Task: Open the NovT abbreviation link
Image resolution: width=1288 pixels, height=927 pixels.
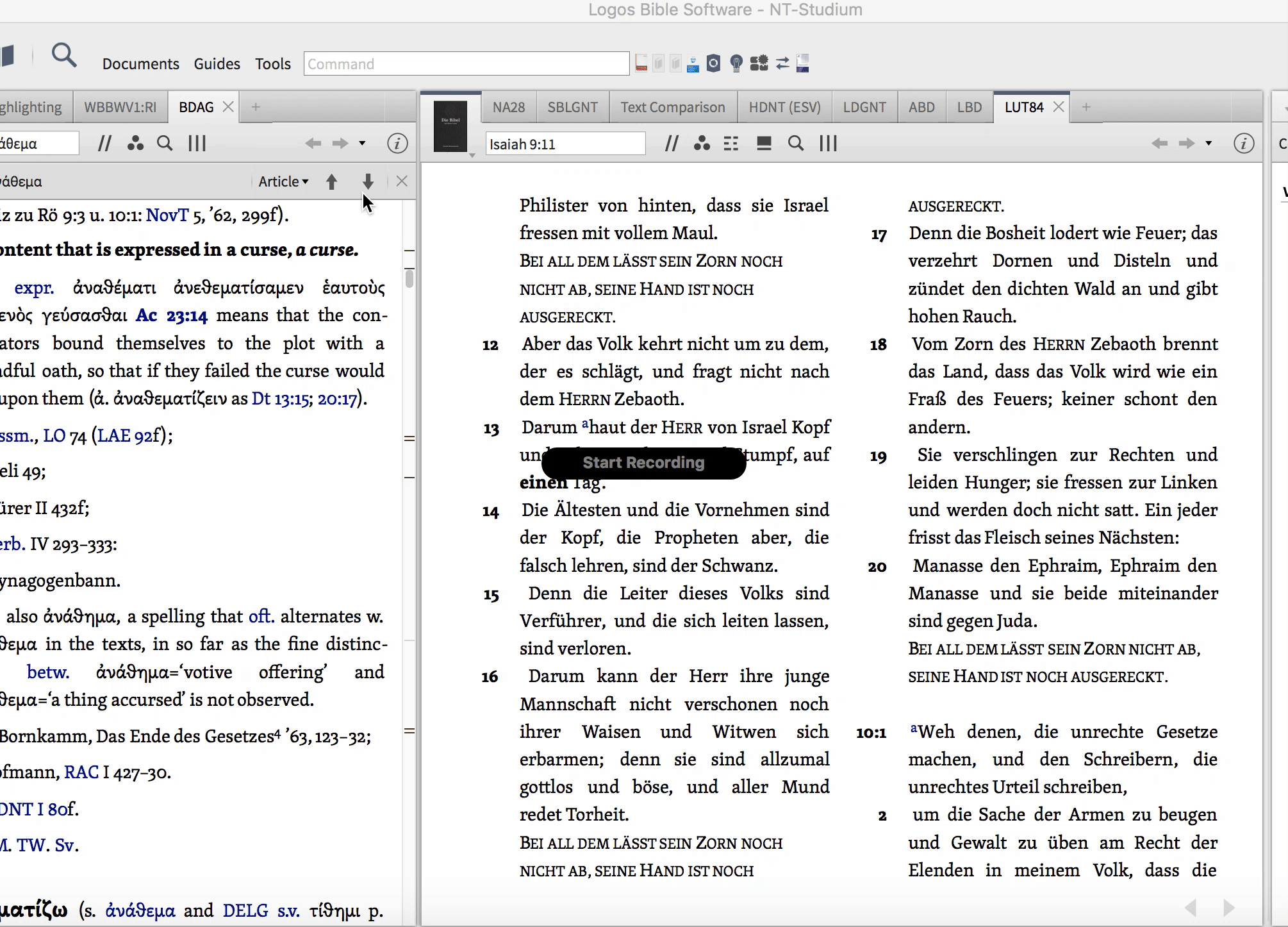Action: tap(167, 215)
